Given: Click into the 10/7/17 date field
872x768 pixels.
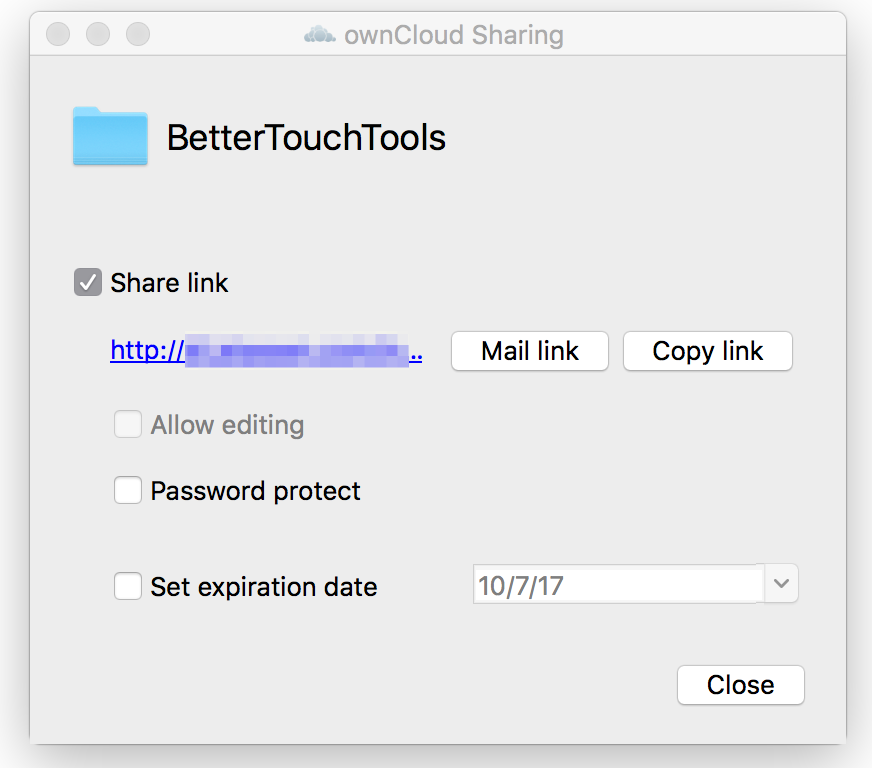Looking at the screenshot, I should (618, 584).
